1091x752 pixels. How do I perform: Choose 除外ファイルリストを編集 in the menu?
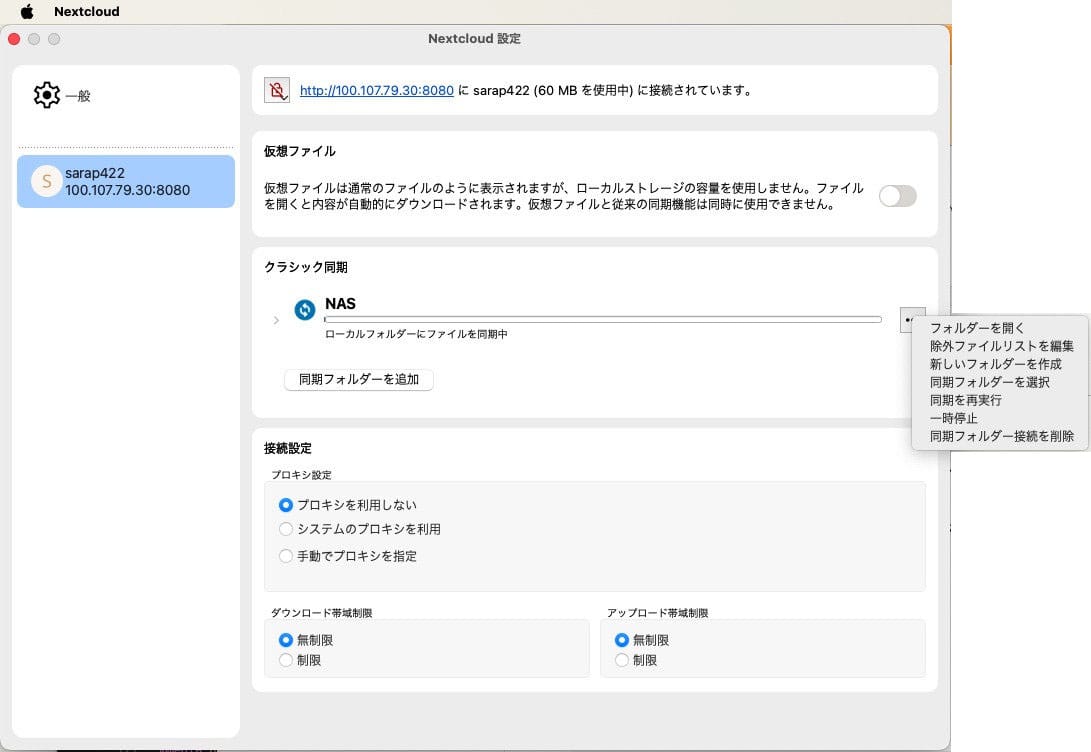[x=1001, y=346]
